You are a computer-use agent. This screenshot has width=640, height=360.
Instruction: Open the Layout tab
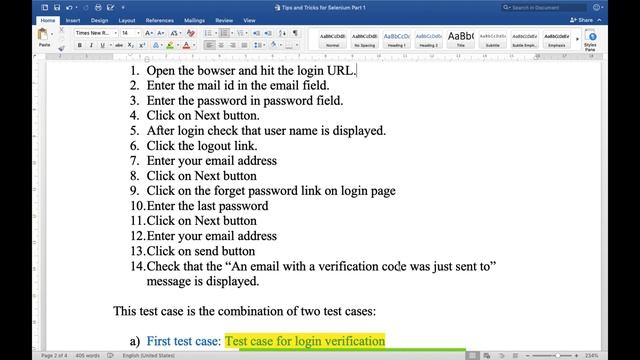pyautogui.click(x=127, y=20)
